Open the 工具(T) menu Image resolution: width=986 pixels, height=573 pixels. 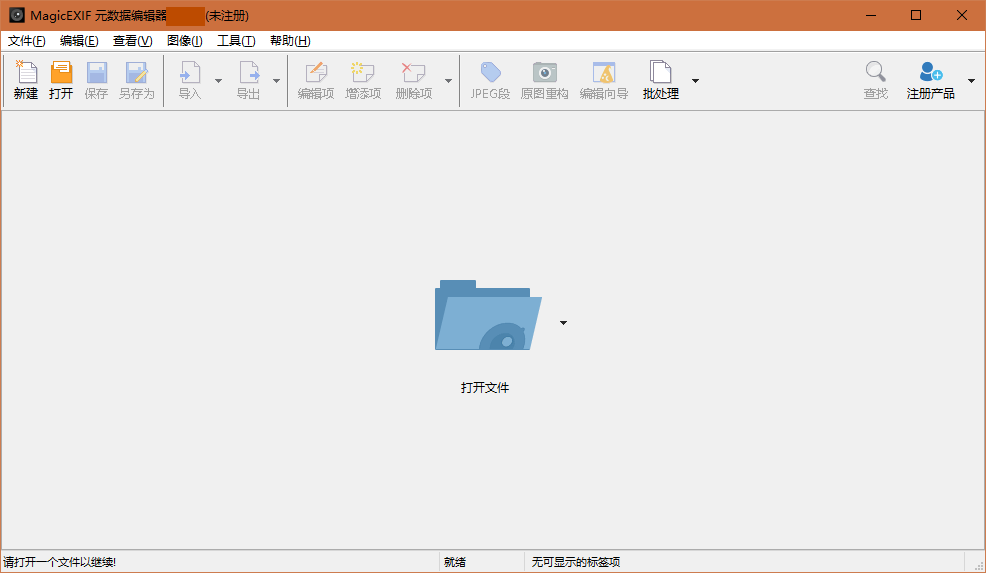click(236, 41)
